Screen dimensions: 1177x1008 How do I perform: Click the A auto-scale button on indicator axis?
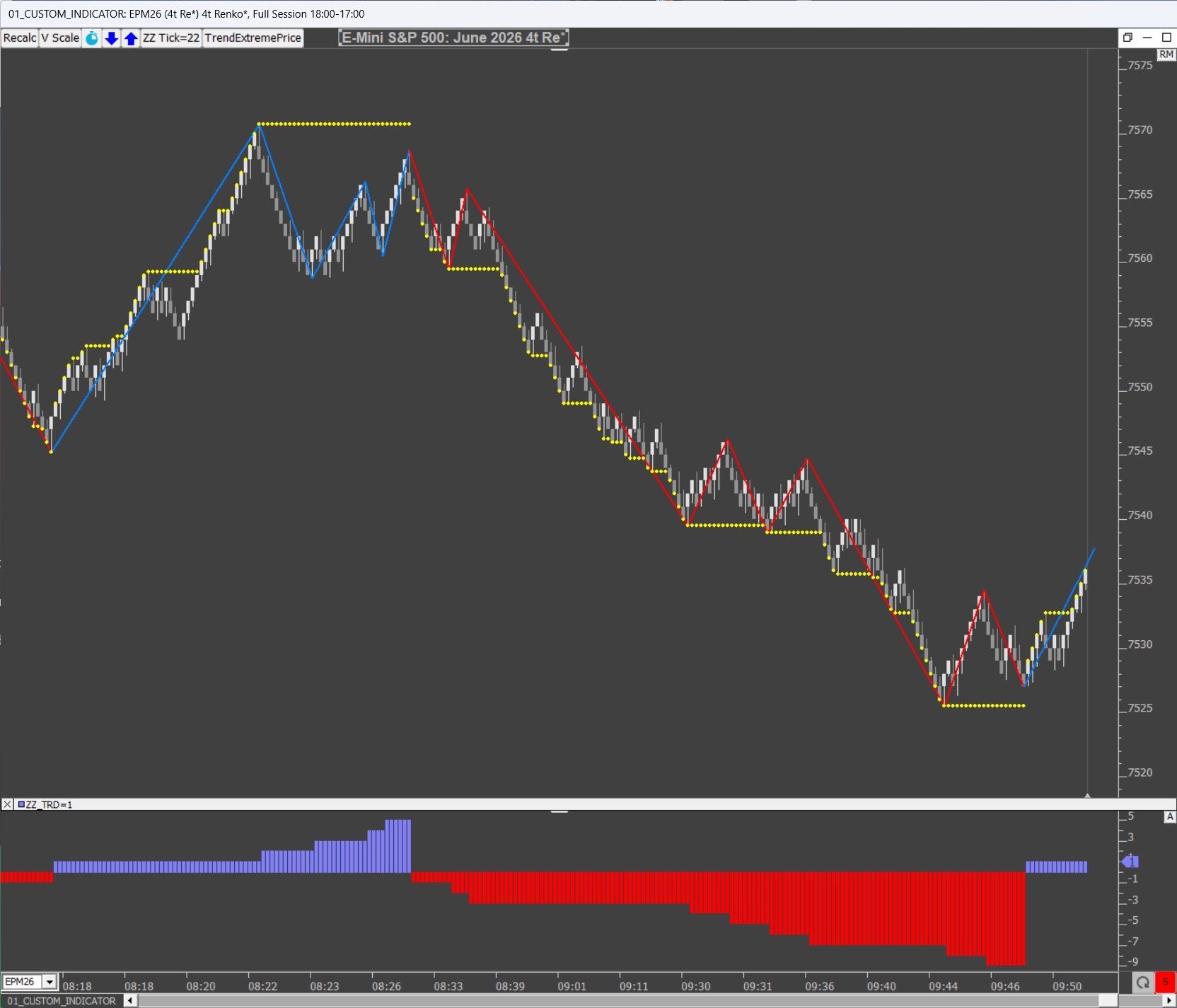click(x=1170, y=817)
